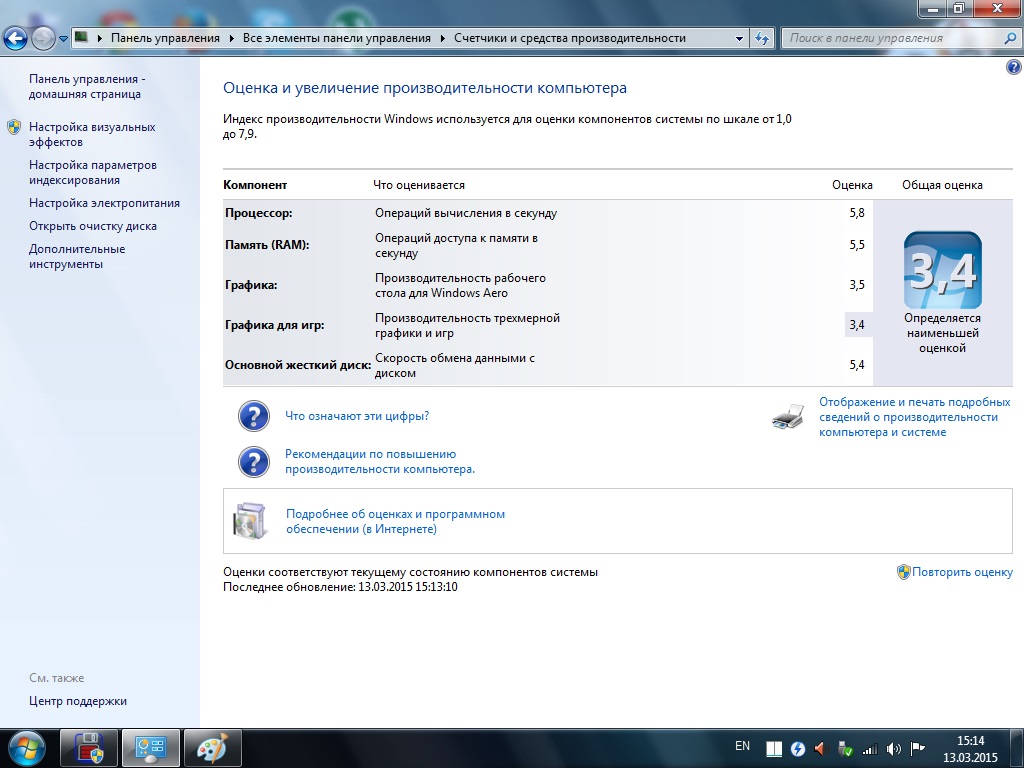
Task: Open Панель управления - домашняя страница
Action: click(87, 86)
